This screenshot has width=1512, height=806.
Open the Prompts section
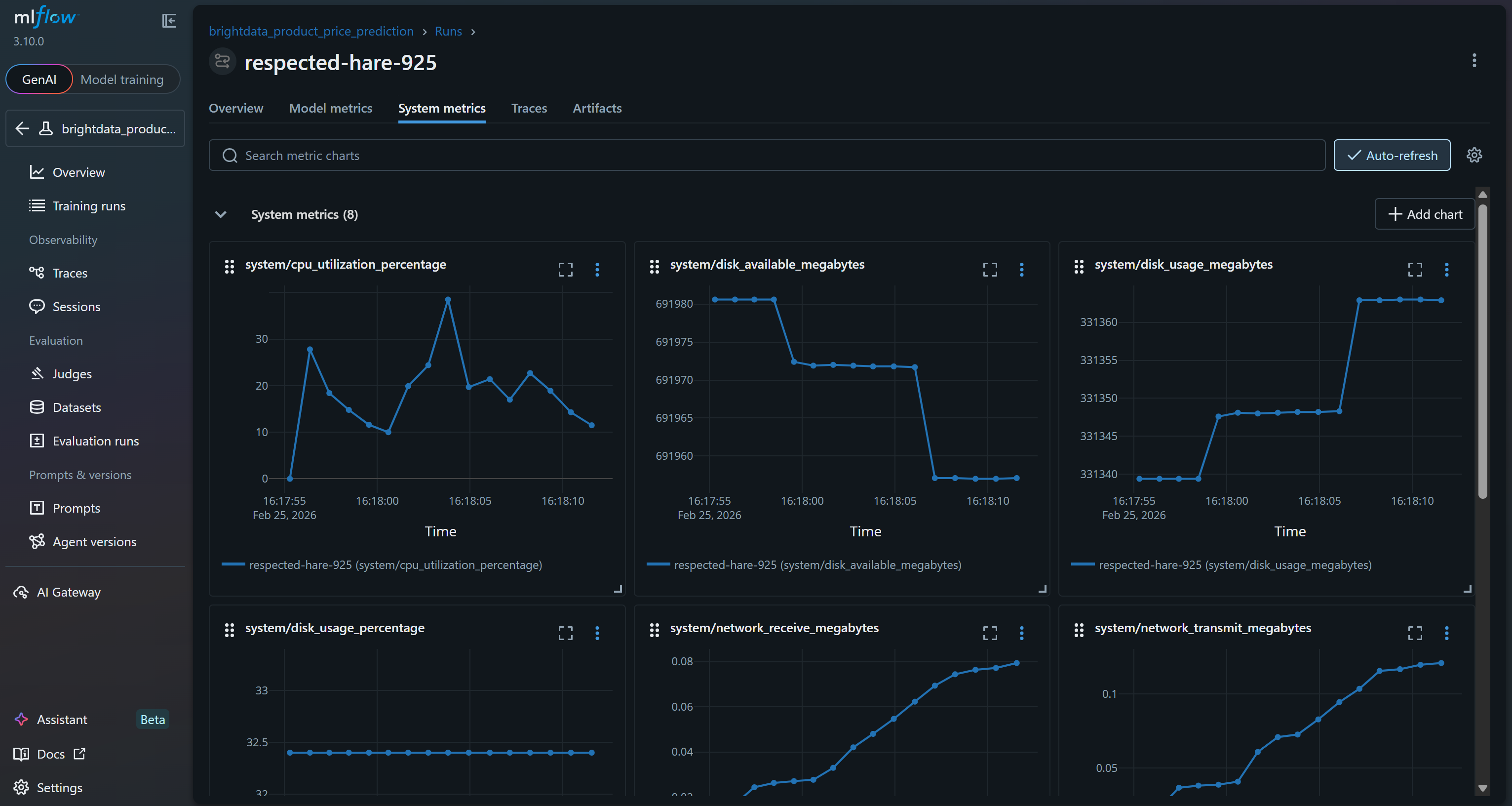coord(76,508)
